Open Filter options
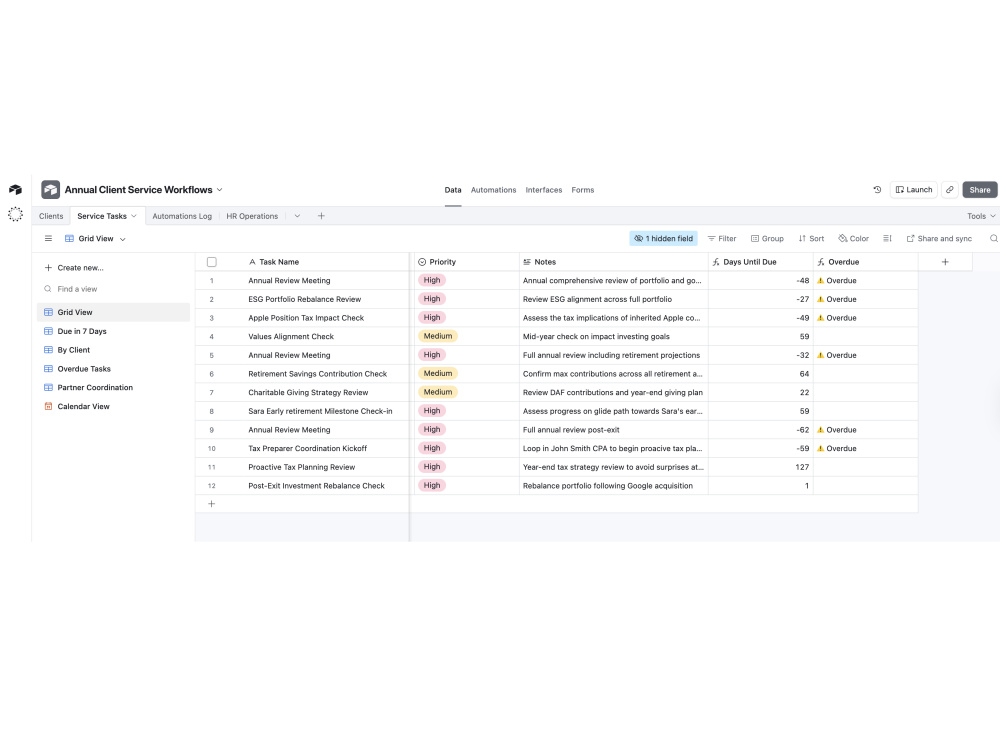This screenshot has width=1000, height=750. 722,239
